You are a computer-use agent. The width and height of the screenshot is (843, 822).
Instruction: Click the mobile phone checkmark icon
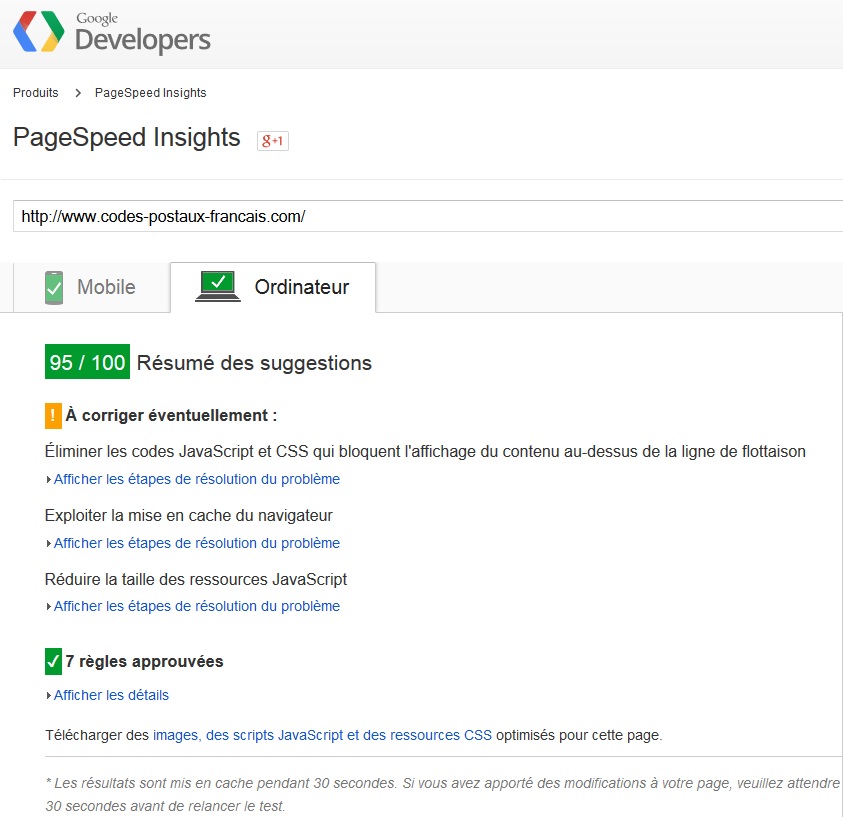pos(54,288)
